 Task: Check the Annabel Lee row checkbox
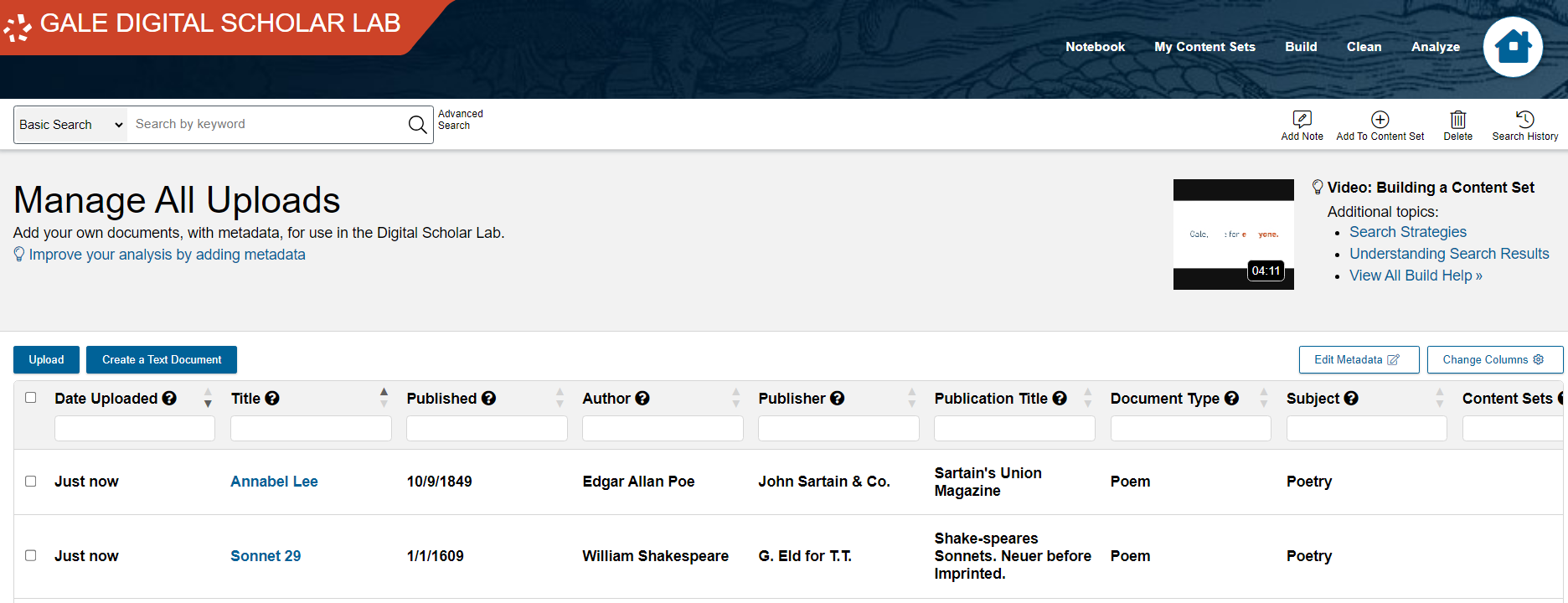tap(31, 482)
